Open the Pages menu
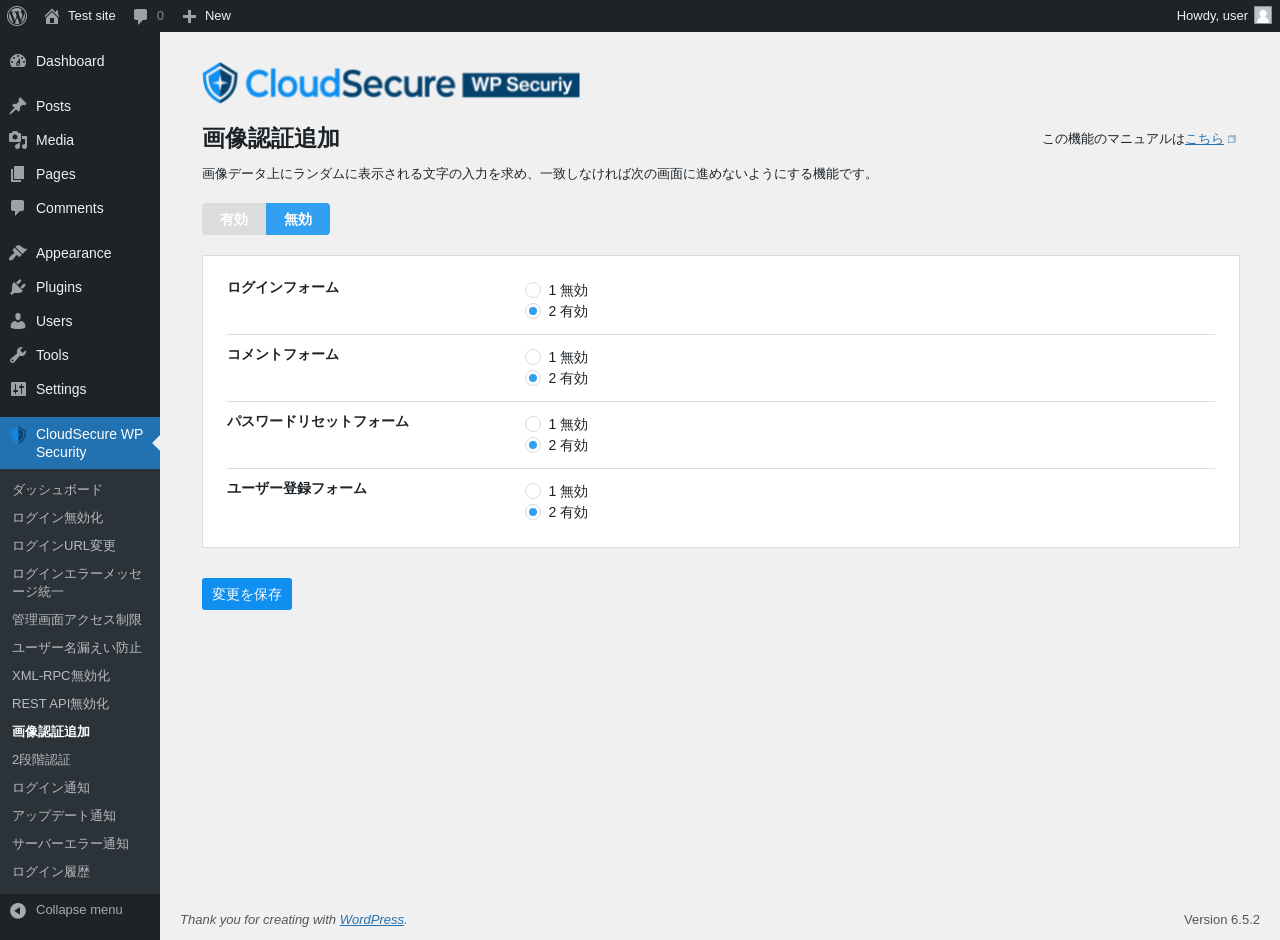1280x940 pixels. [x=80, y=174]
